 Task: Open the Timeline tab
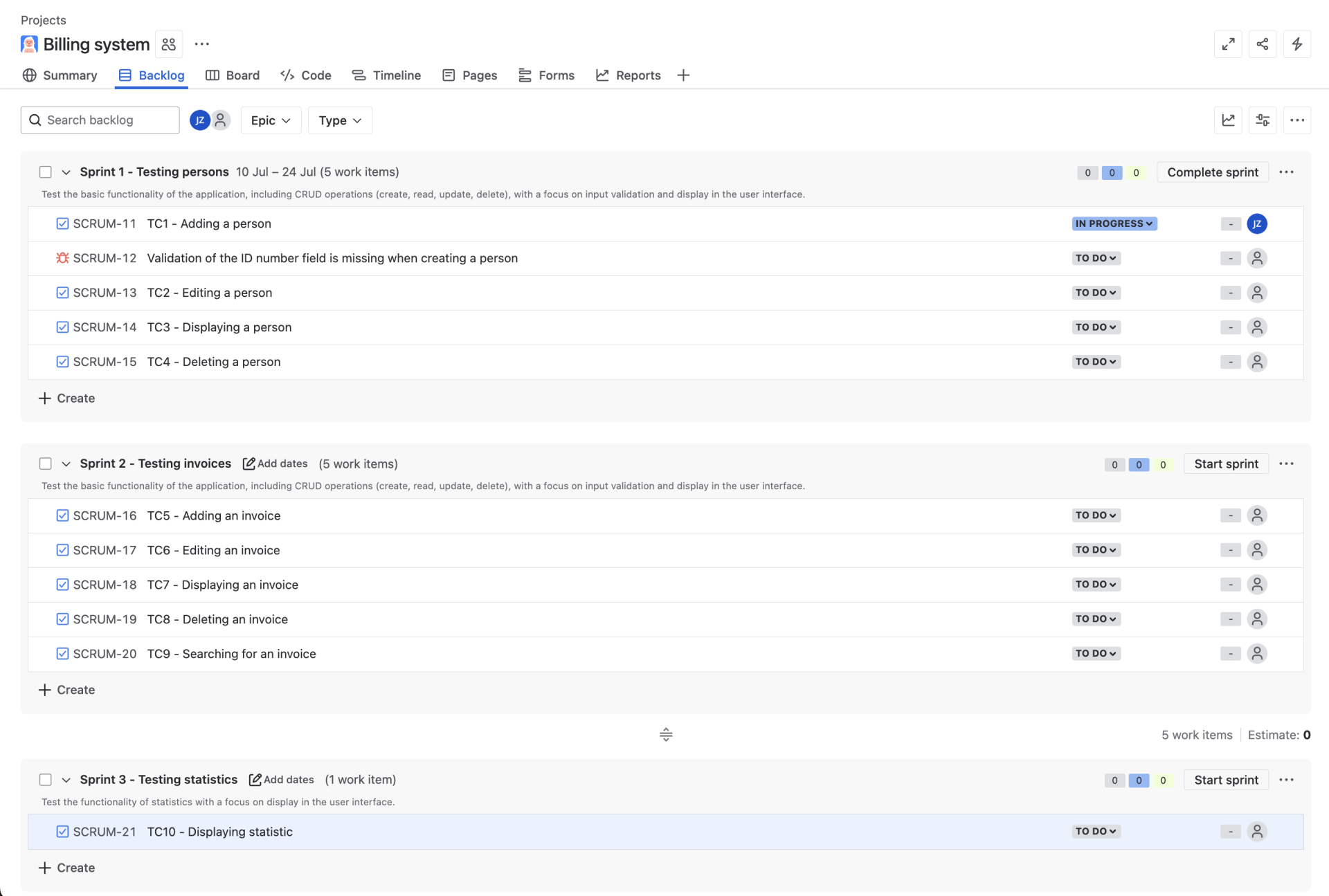386,75
